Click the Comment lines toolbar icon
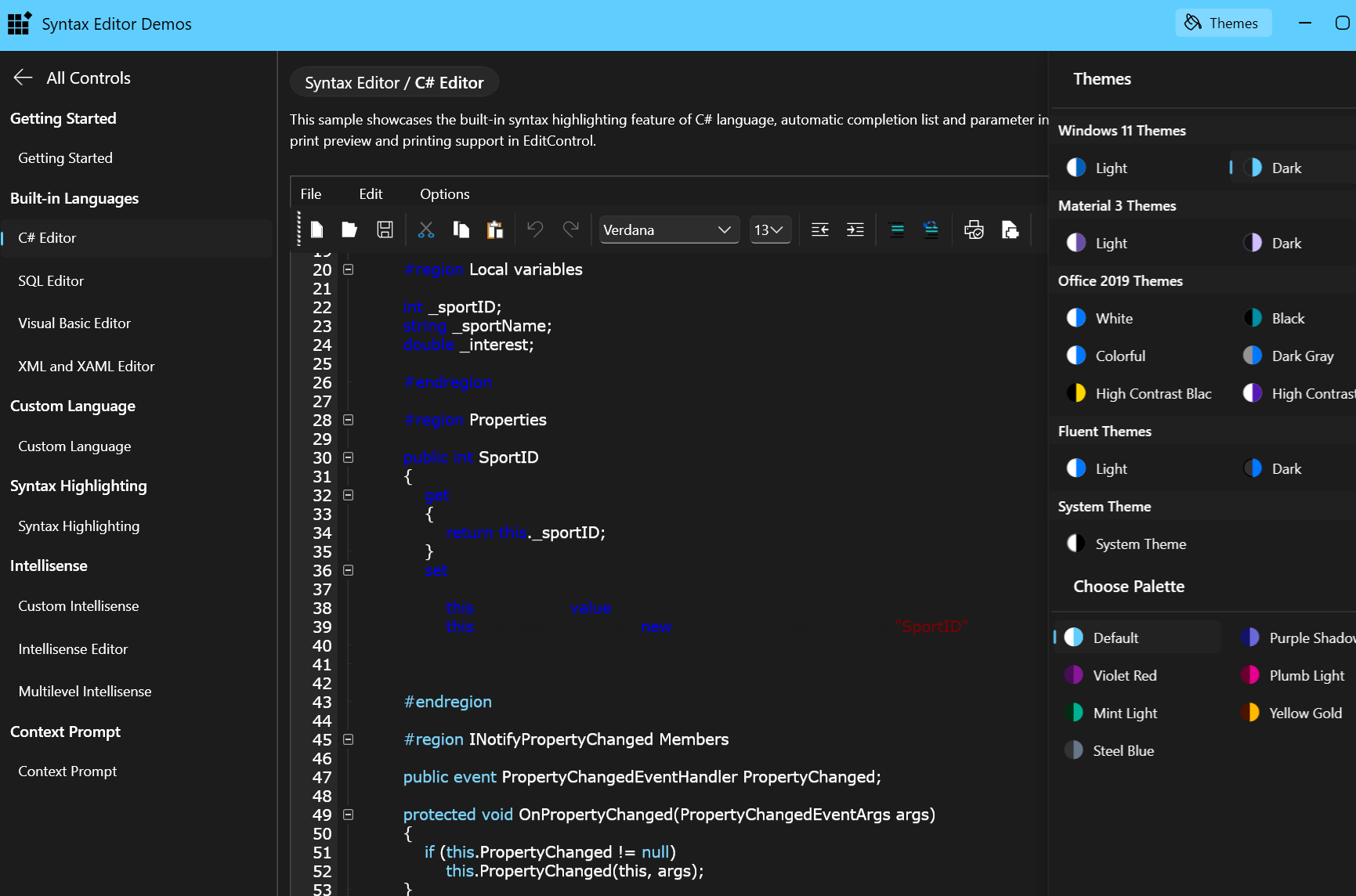 click(x=898, y=229)
